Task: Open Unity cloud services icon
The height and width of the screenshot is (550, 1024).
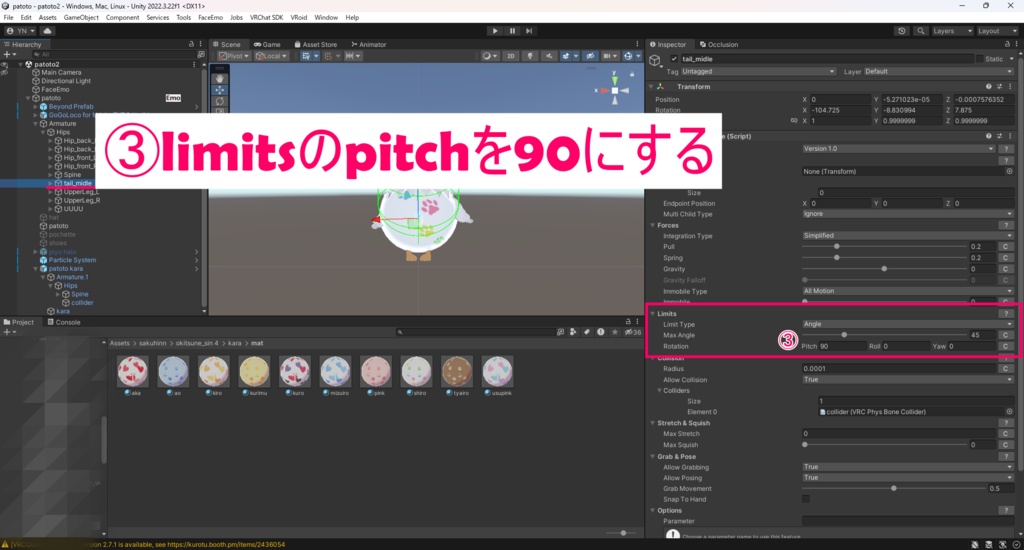Action: point(47,31)
